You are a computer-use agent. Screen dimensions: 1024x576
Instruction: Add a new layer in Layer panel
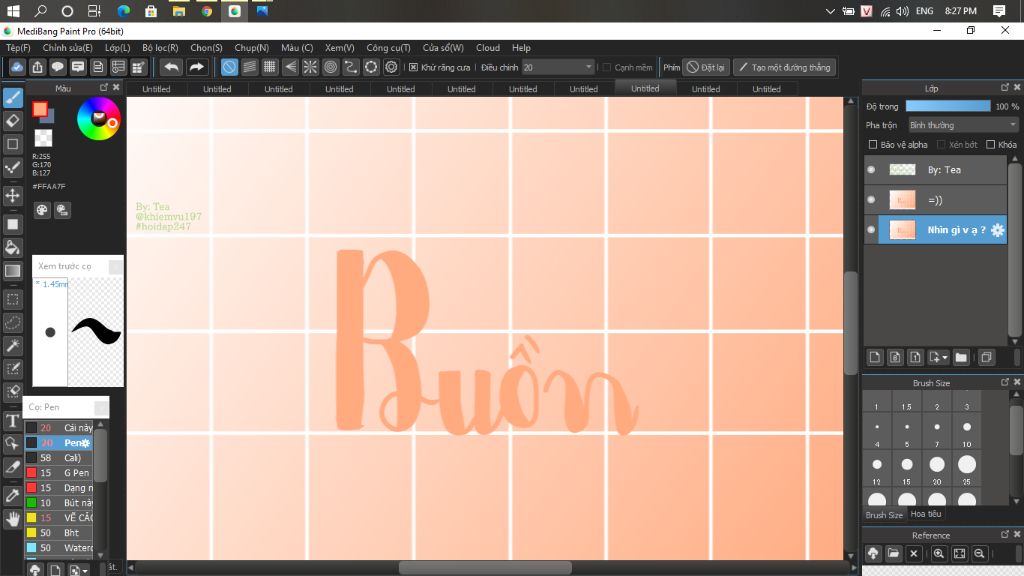point(875,357)
